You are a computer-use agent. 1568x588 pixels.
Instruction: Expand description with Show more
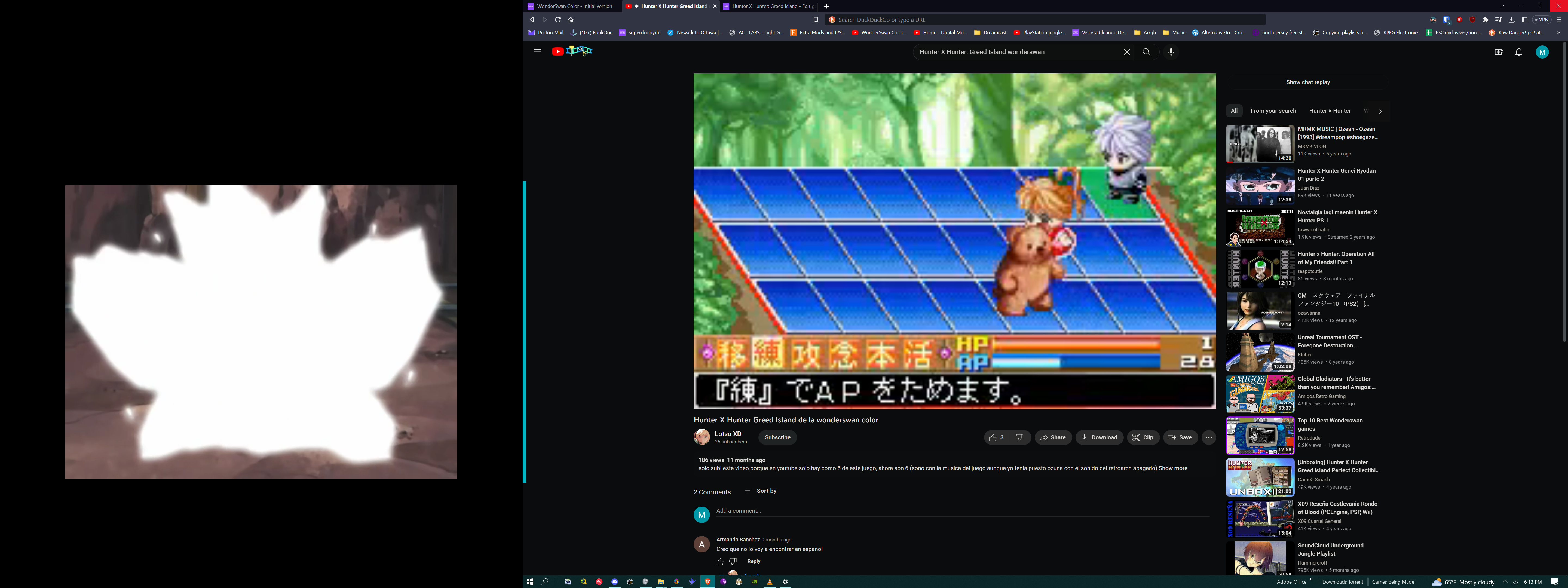point(1172,468)
